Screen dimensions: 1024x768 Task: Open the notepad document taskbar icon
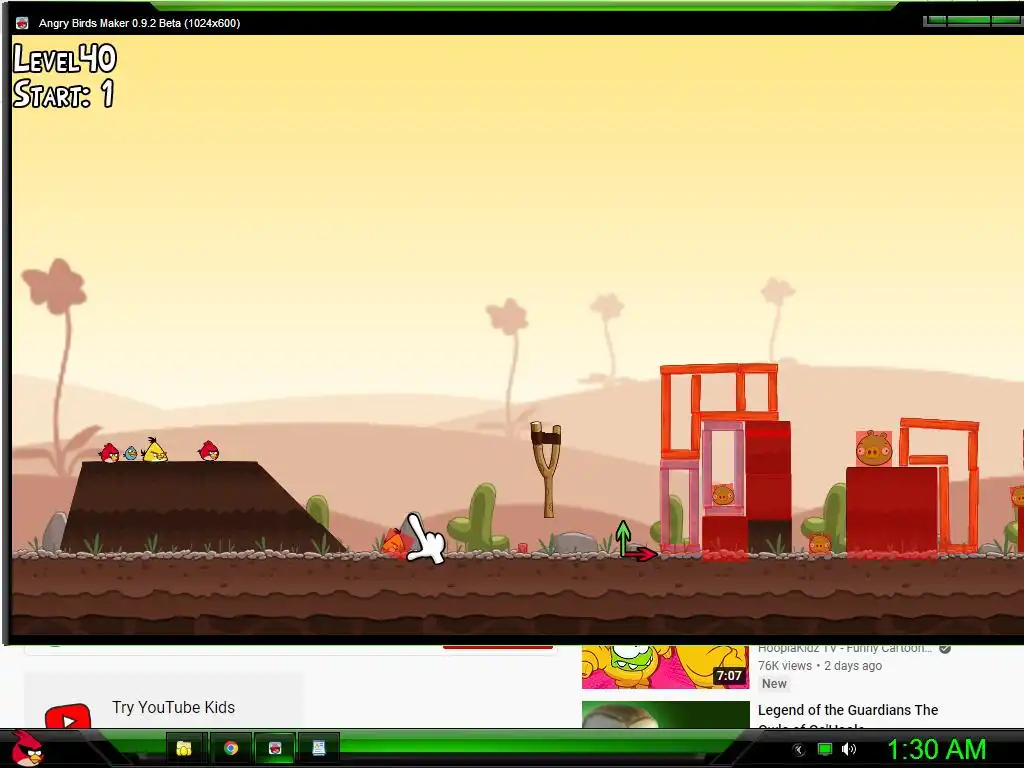coord(319,748)
